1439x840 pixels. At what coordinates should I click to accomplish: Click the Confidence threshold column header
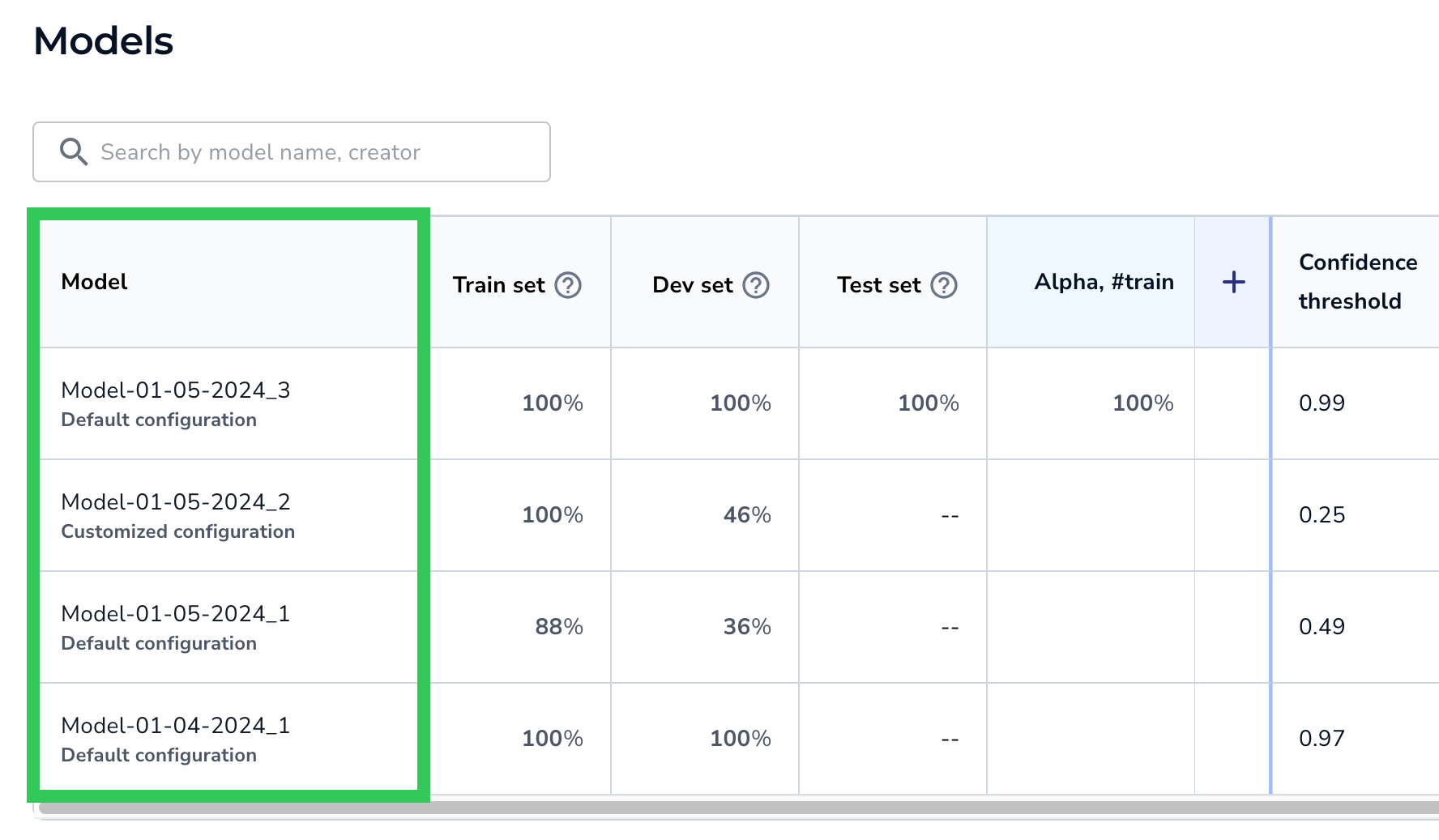[x=1357, y=282]
